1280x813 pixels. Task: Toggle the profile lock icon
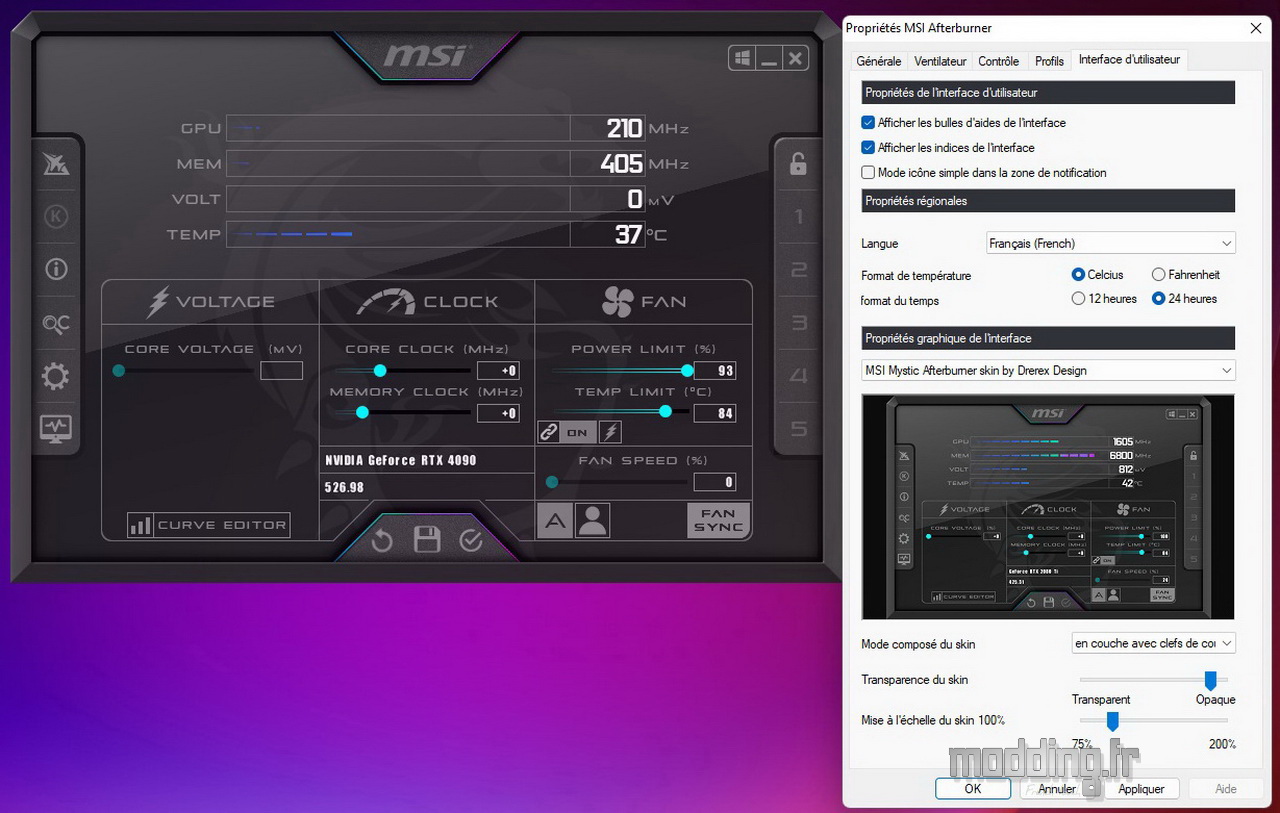coord(798,164)
